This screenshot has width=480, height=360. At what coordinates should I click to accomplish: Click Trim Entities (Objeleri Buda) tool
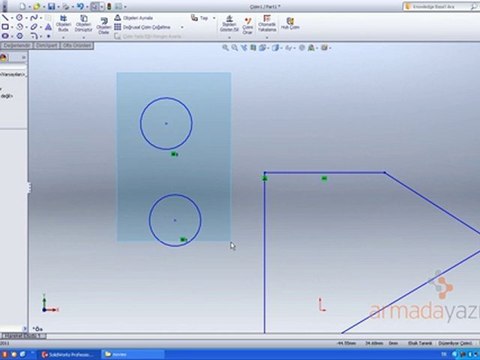point(63,23)
